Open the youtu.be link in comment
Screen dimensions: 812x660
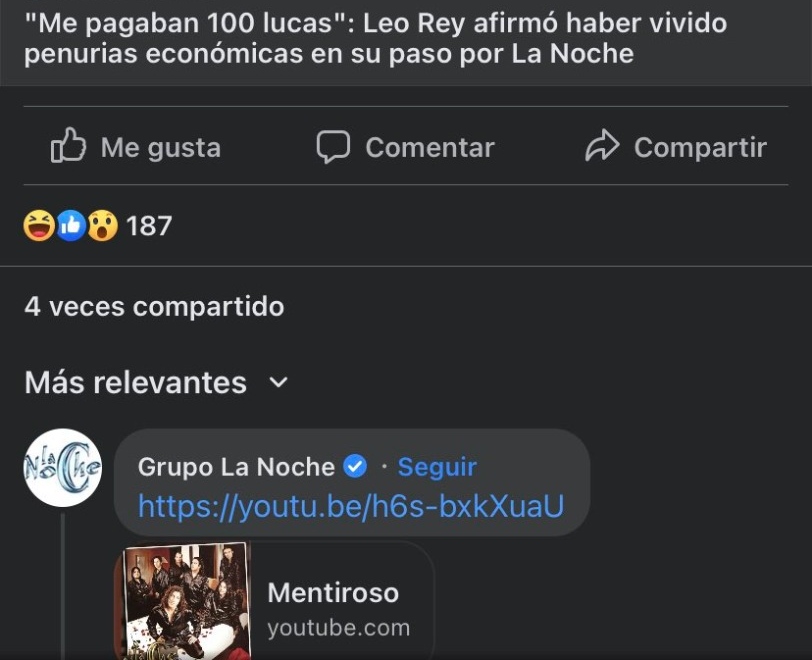351,507
